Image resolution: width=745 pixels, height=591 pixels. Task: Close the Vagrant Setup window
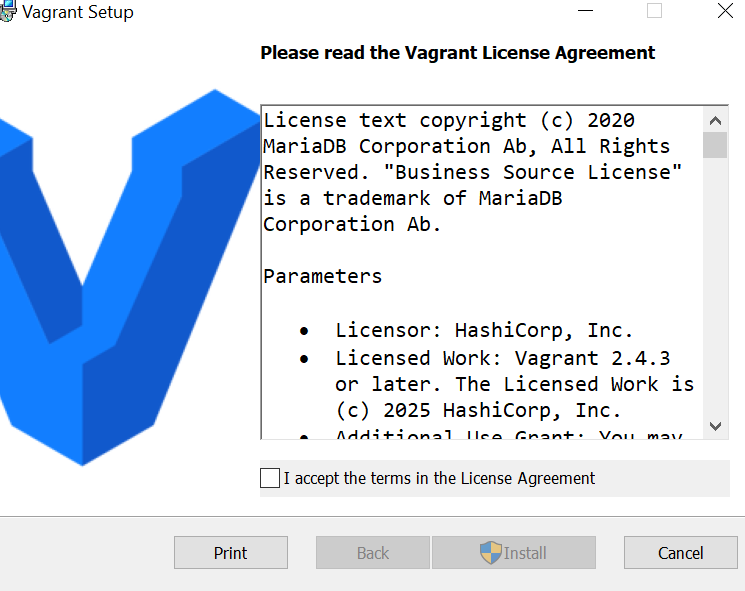click(725, 10)
